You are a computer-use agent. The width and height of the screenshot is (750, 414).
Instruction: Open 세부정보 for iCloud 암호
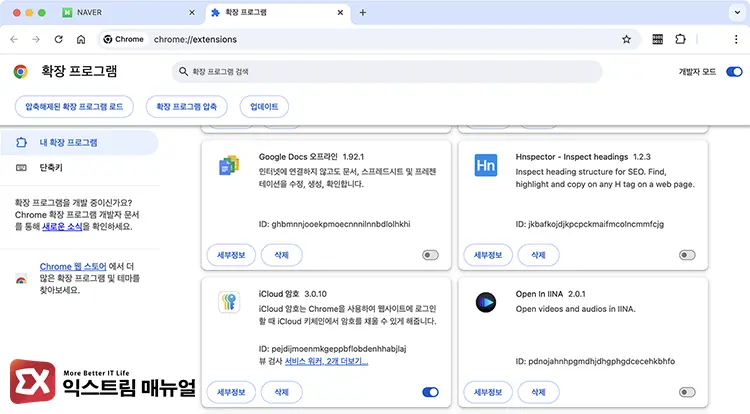[231, 392]
